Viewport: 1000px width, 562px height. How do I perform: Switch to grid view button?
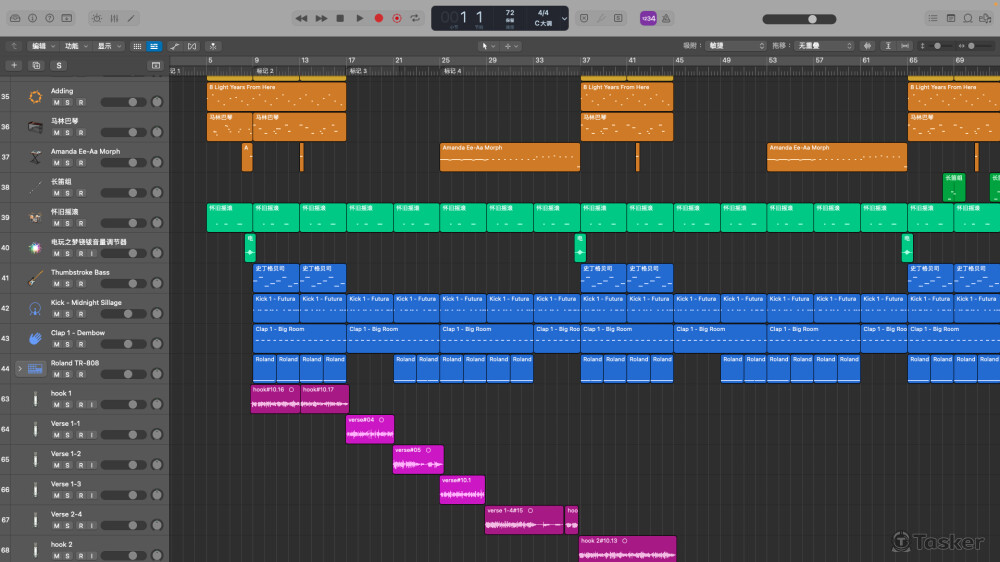click(137, 46)
